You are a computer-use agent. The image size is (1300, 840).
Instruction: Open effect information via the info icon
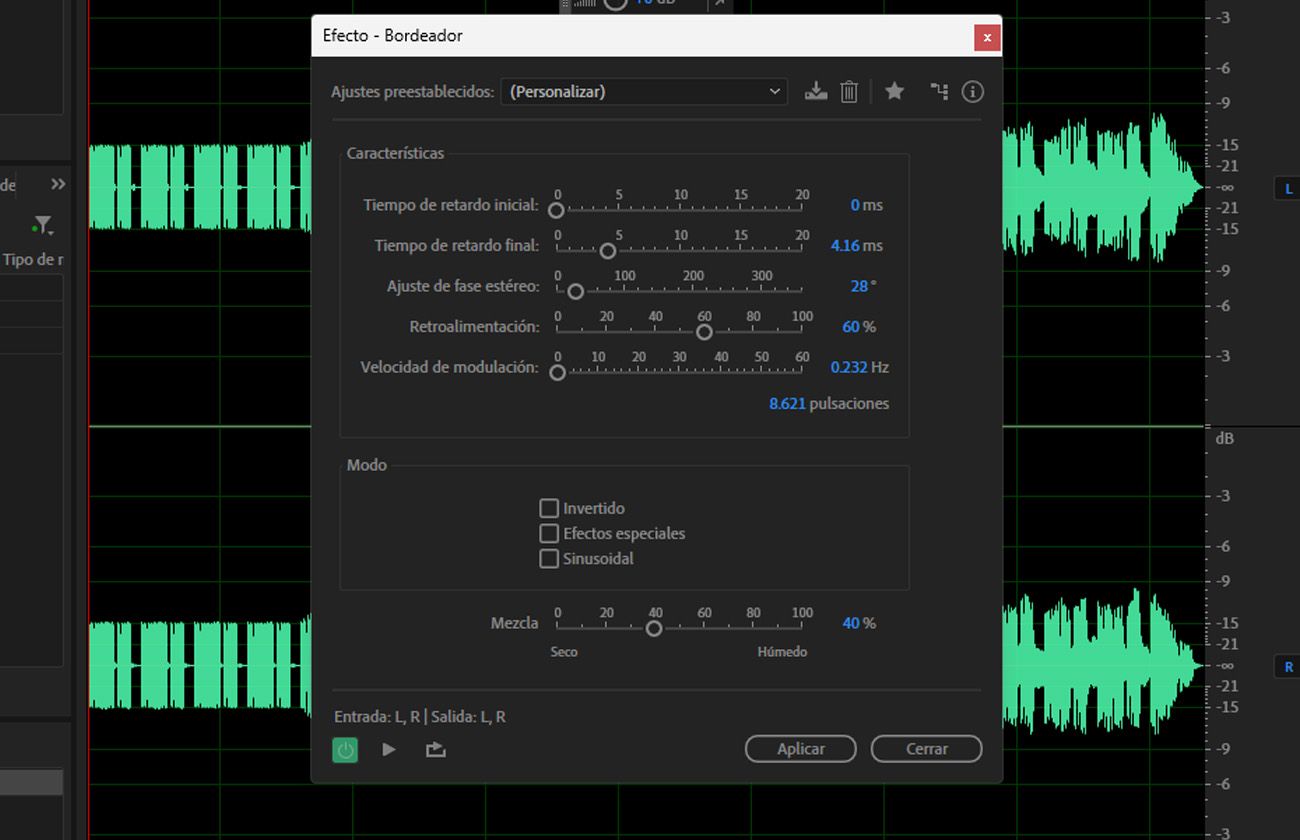pos(972,91)
